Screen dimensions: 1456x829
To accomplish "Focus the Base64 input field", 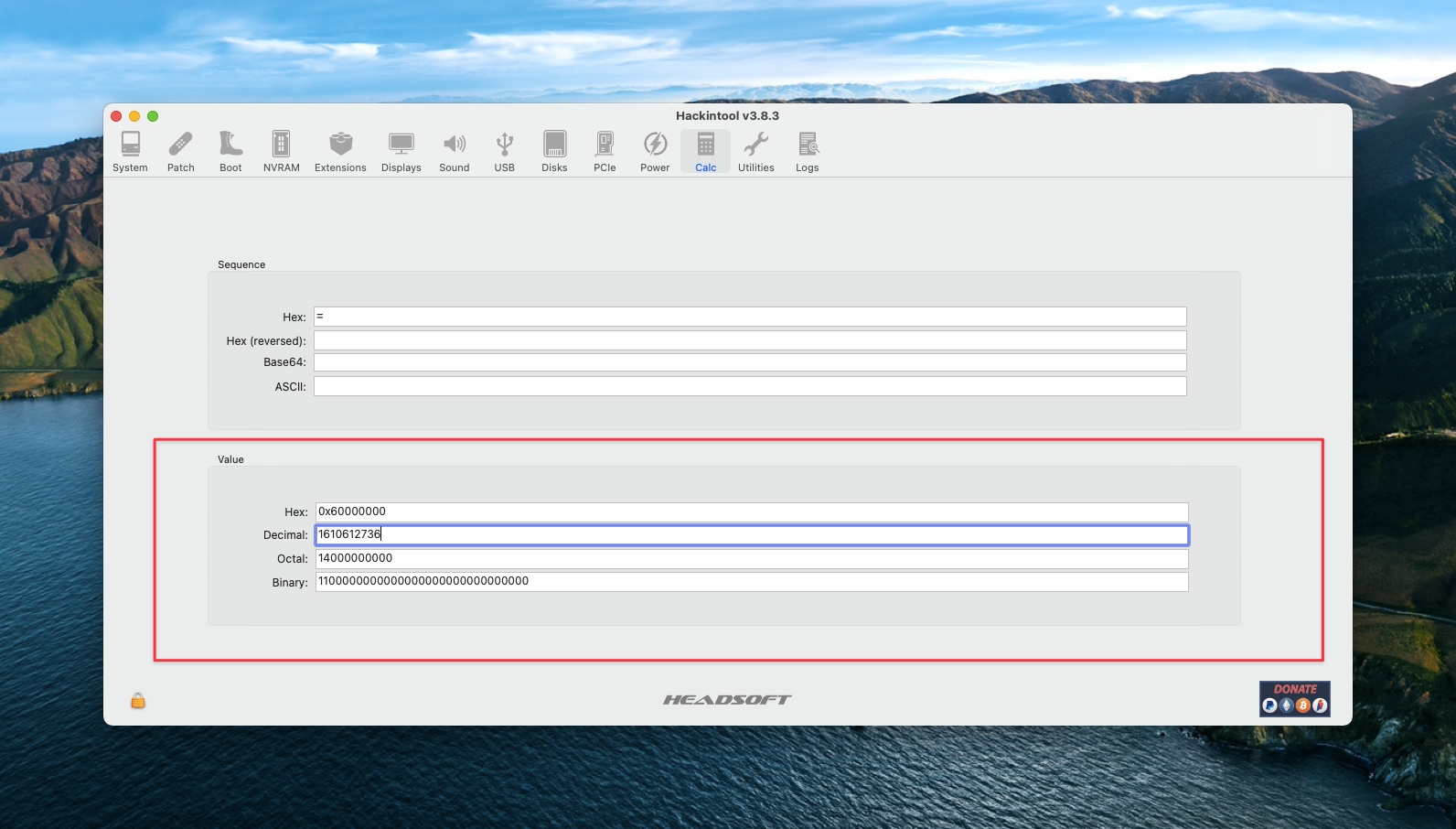I will [x=750, y=362].
